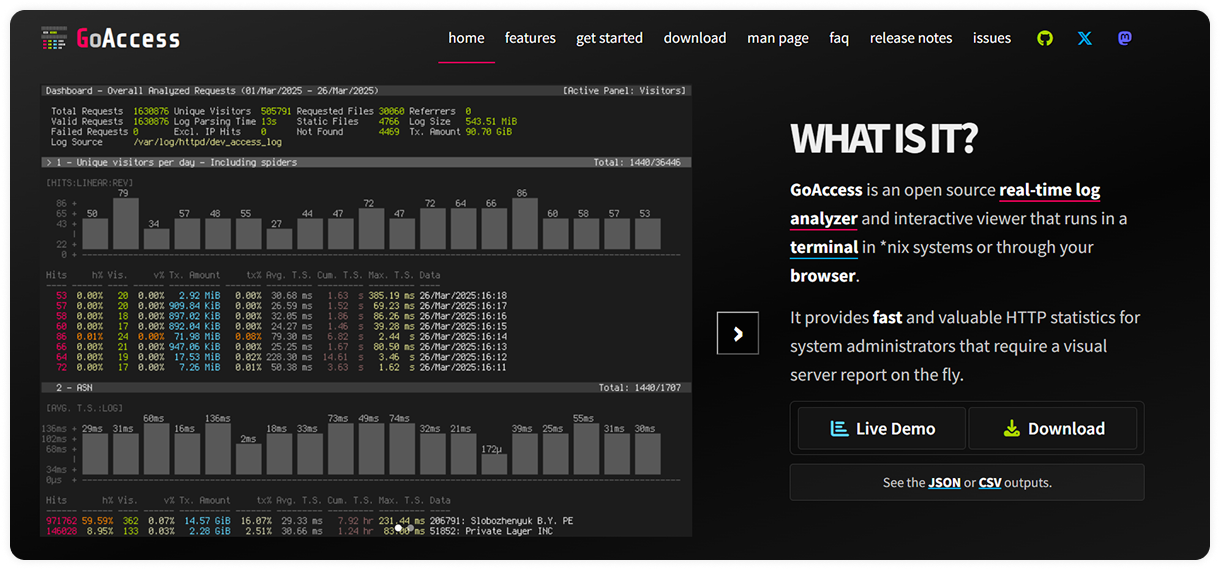Click the terminal dashboard screenshot
The height and width of the screenshot is (570, 1220).
[x=366, y=310]
